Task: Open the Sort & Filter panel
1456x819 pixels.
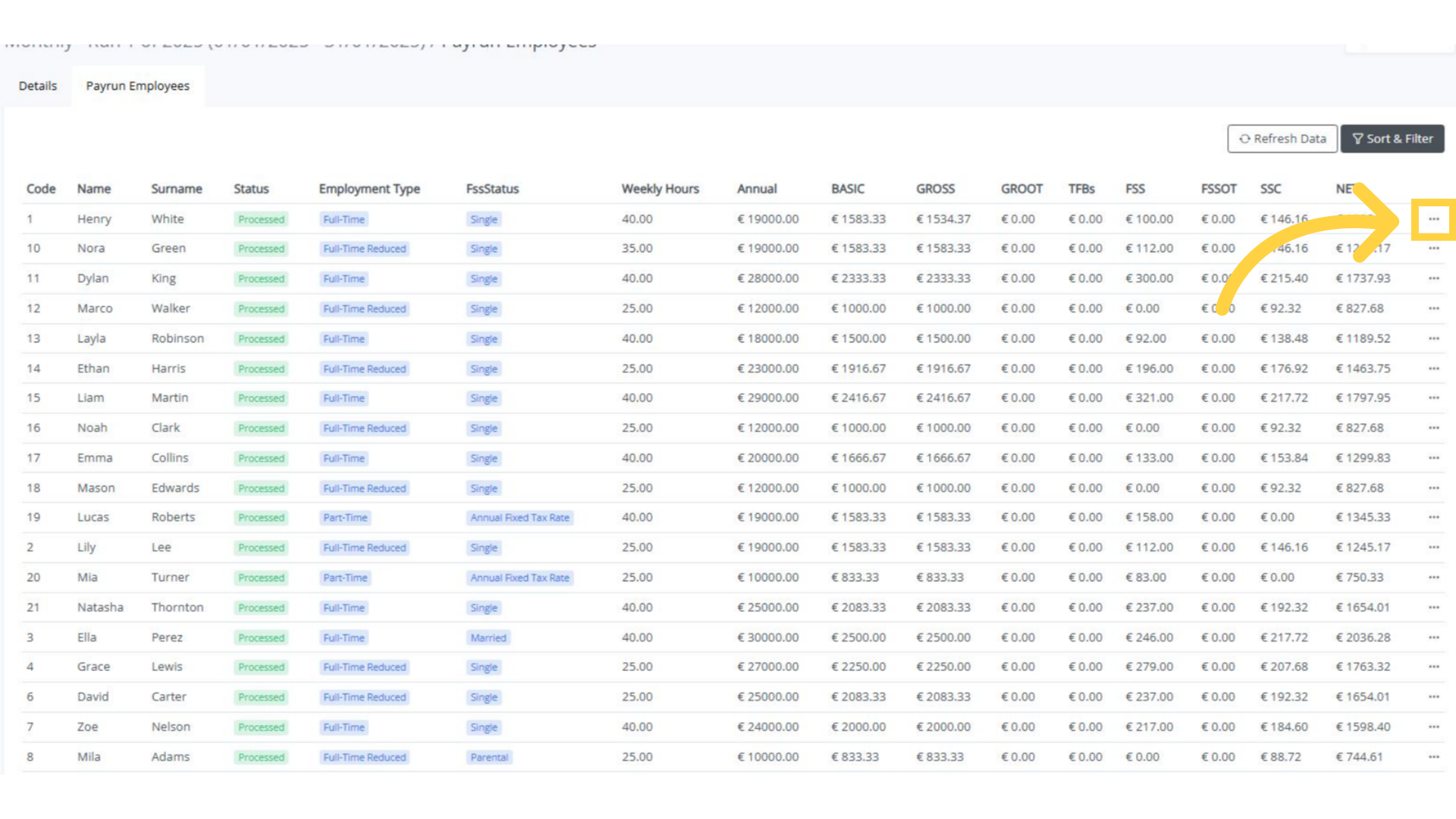Action: coord(1392,139)
